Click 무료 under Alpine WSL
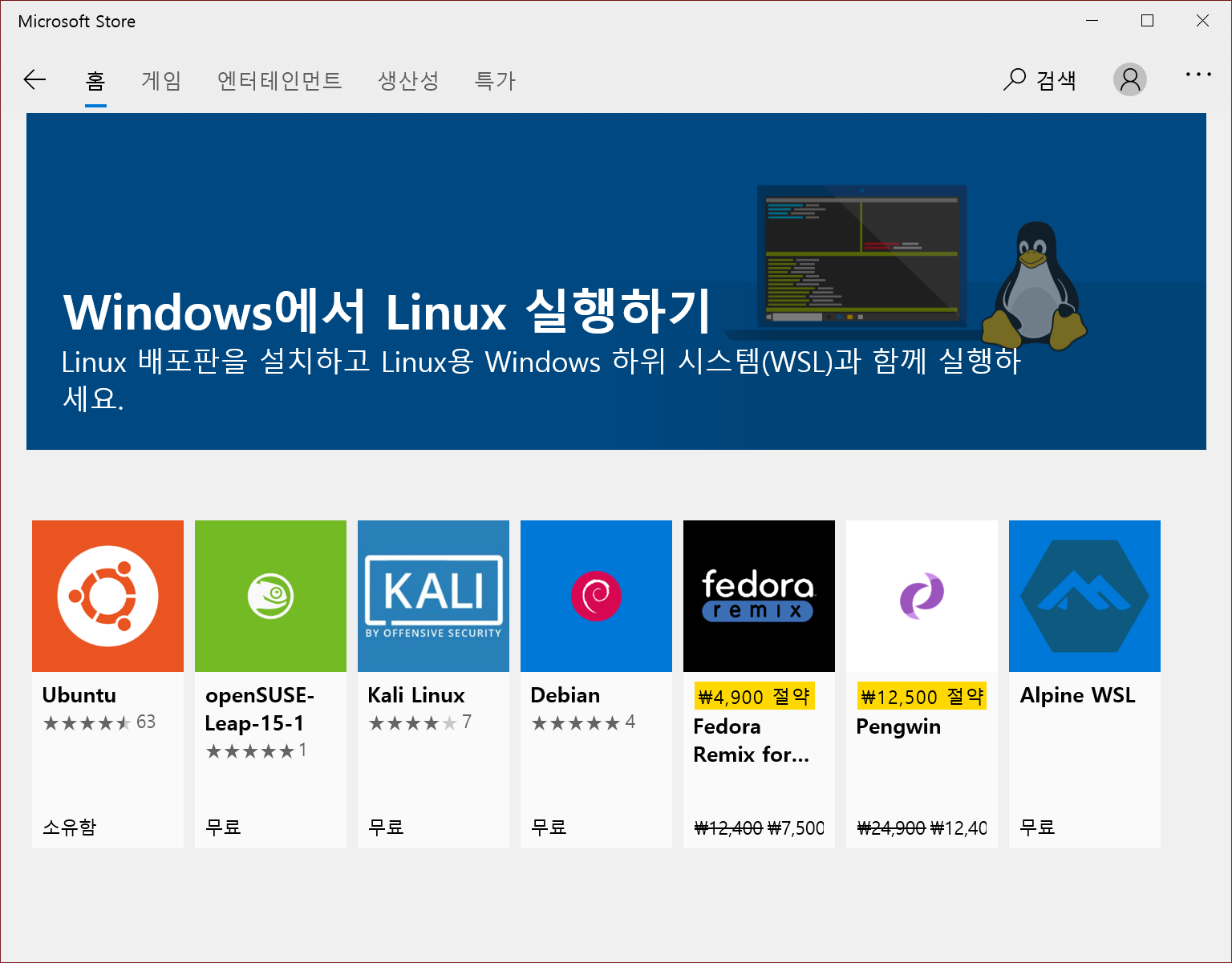Image resolution: width=1232 pixels, height=963 pixels. click(1037, 827)
